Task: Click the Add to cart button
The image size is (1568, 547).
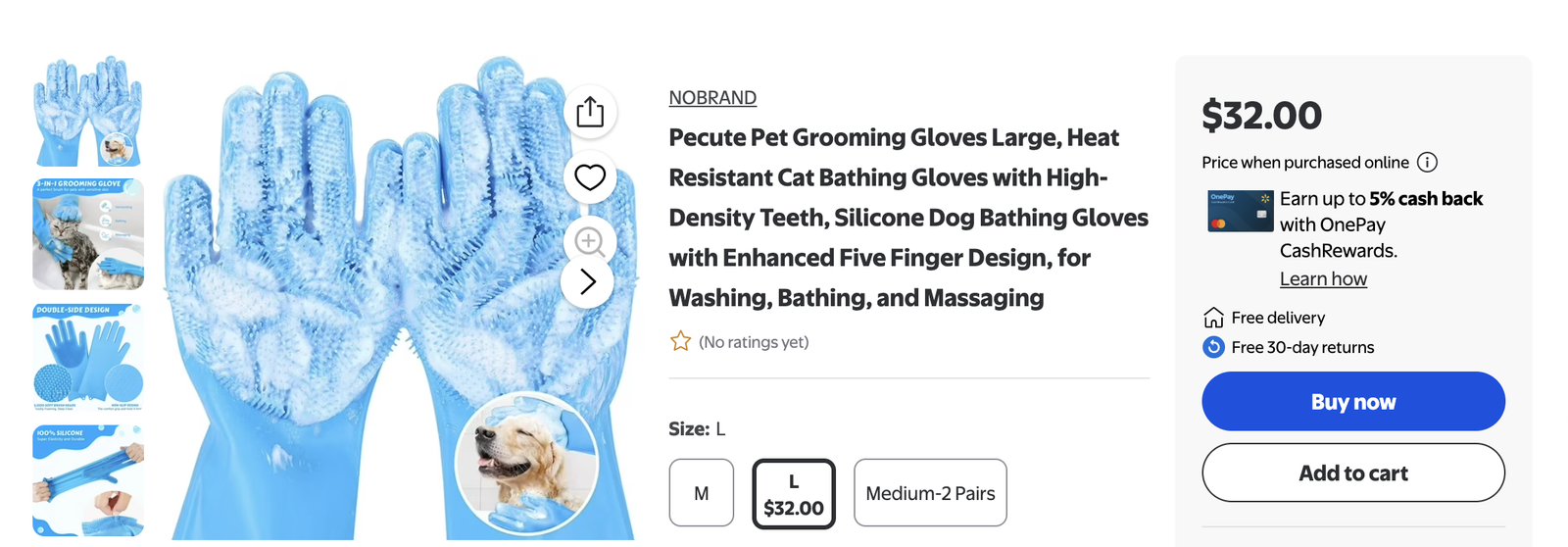Action: click(x=1353, y=472)
